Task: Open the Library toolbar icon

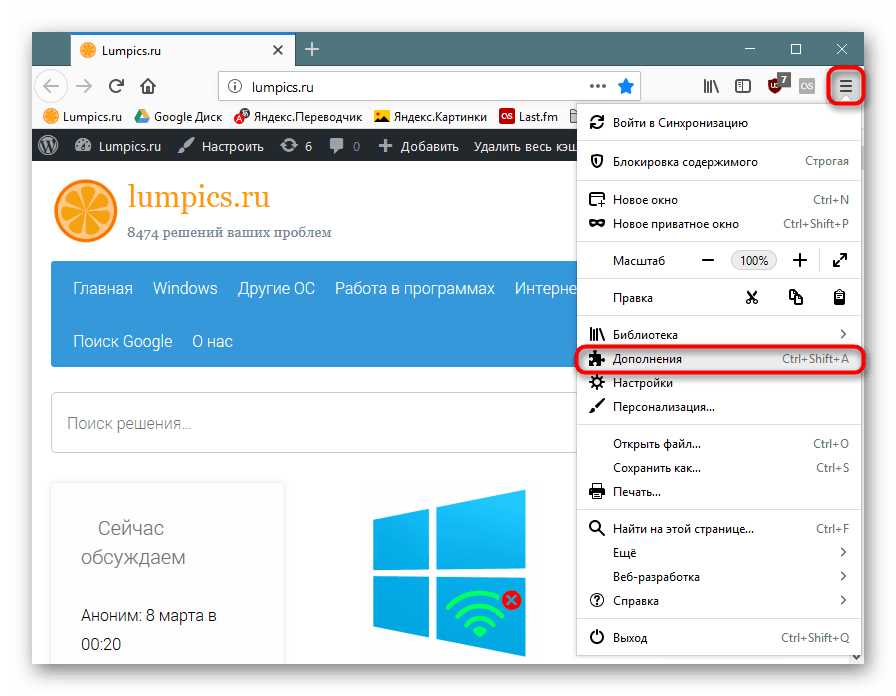Action: click(x=711, y=86)
